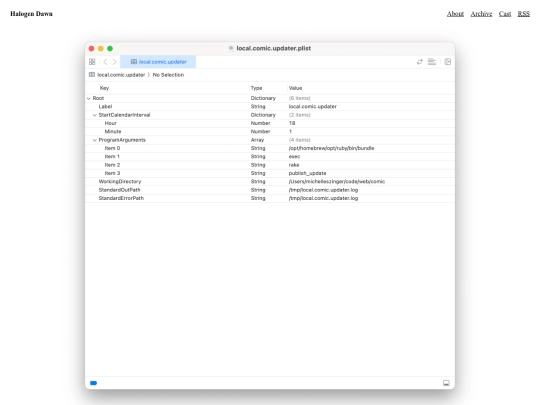Click the Hour value 18

(292, 123)
